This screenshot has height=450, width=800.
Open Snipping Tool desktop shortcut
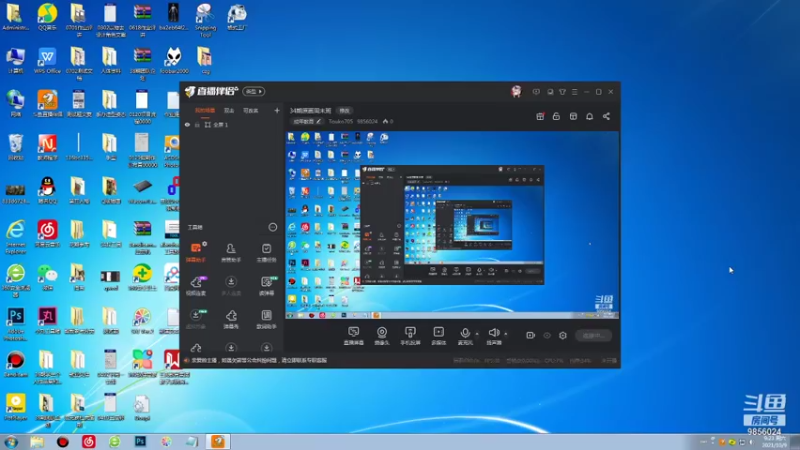coord(205,20)
